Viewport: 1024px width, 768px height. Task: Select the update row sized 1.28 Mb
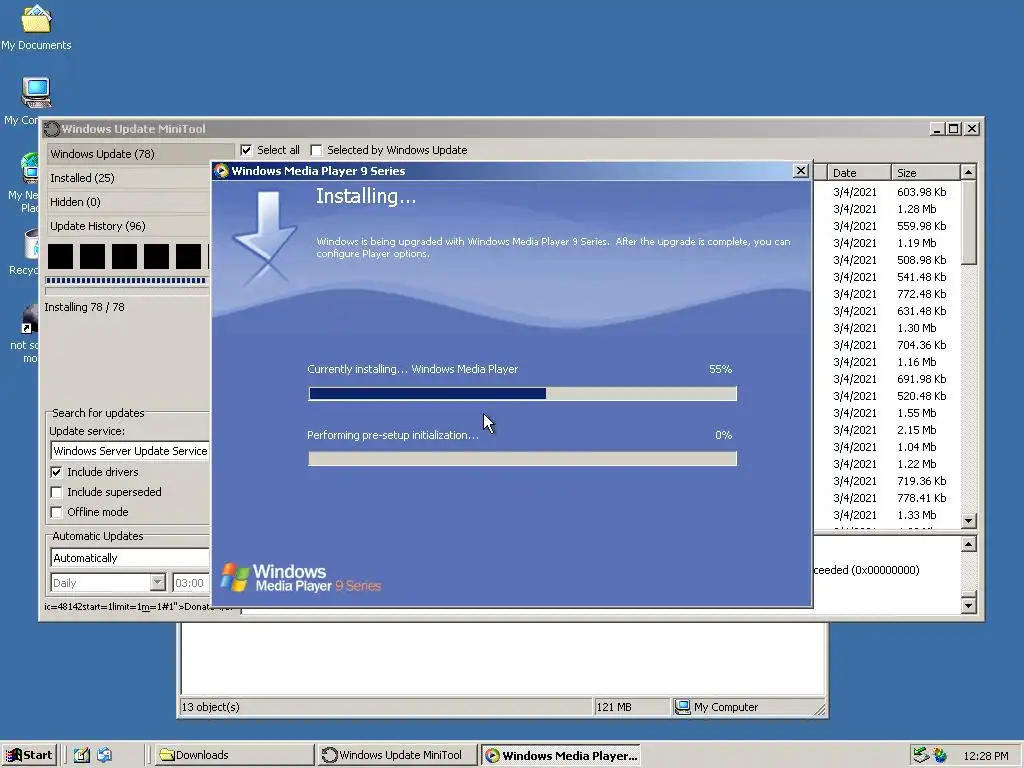point(888,209)
